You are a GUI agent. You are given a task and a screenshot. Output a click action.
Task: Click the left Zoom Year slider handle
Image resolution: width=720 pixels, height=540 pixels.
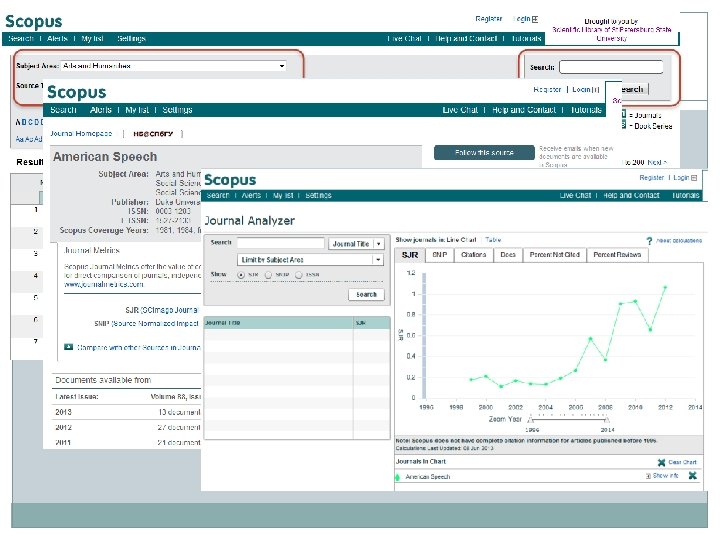531,420
